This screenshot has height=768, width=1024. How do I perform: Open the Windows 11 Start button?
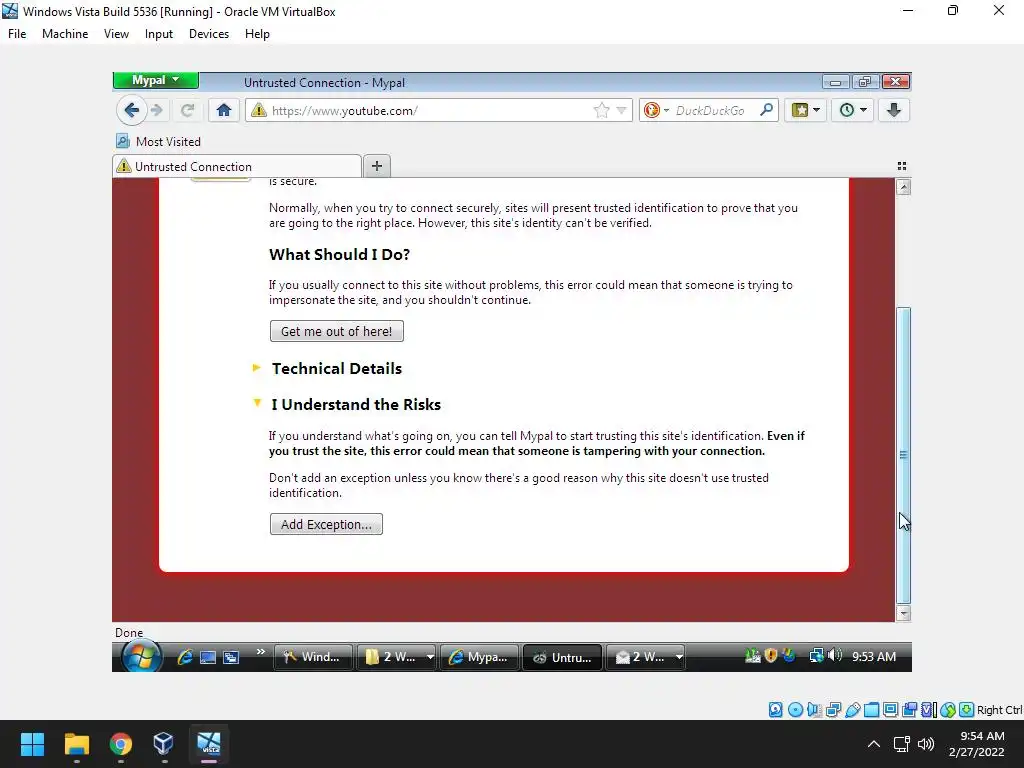[x=32, y=744]
